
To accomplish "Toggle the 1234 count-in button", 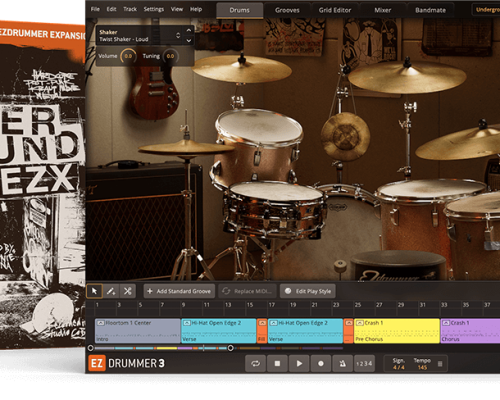I will 364,363.
